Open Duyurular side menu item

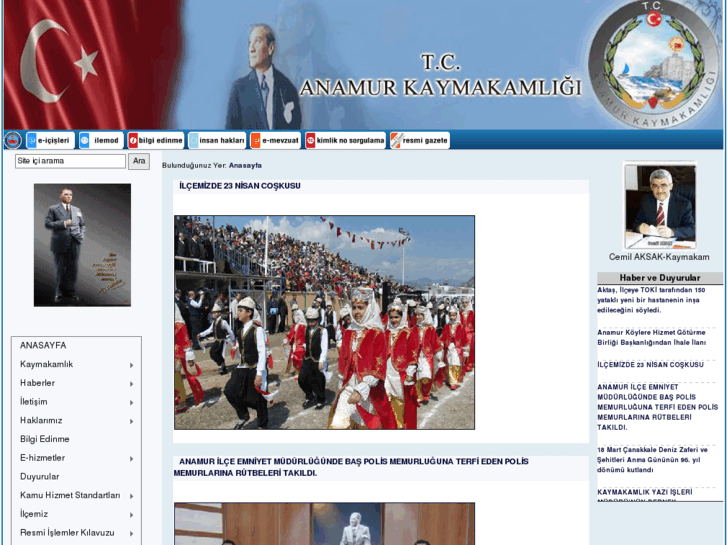pyautogui.click(x=39, y=476)
